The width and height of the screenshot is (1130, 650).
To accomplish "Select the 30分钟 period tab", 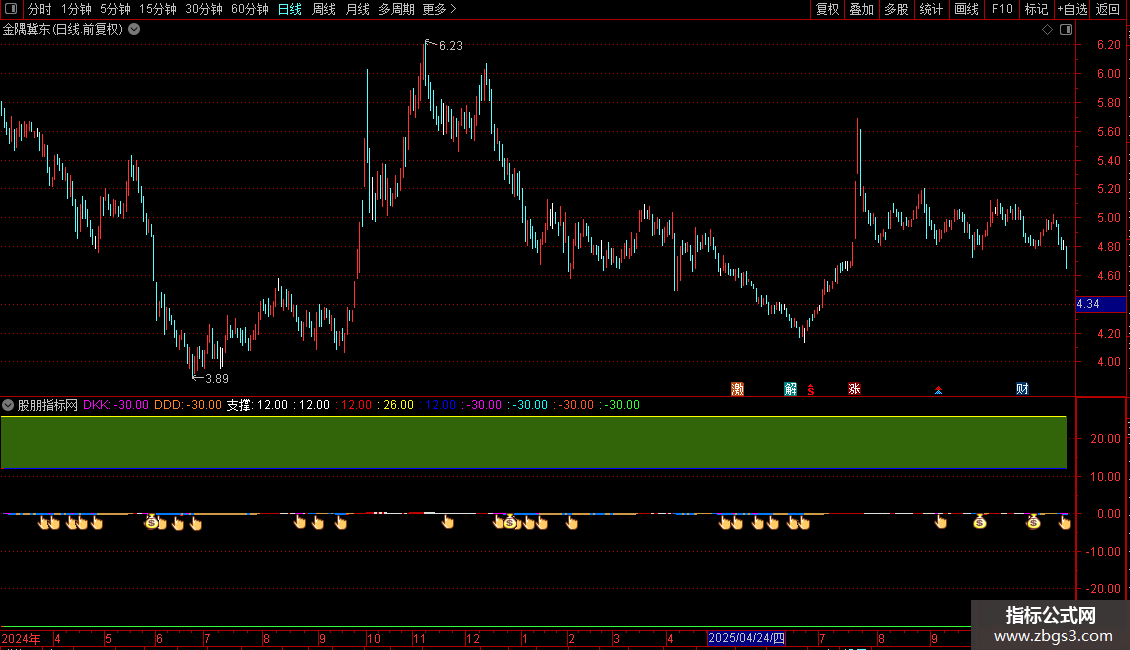I will [x=204, y=9].
